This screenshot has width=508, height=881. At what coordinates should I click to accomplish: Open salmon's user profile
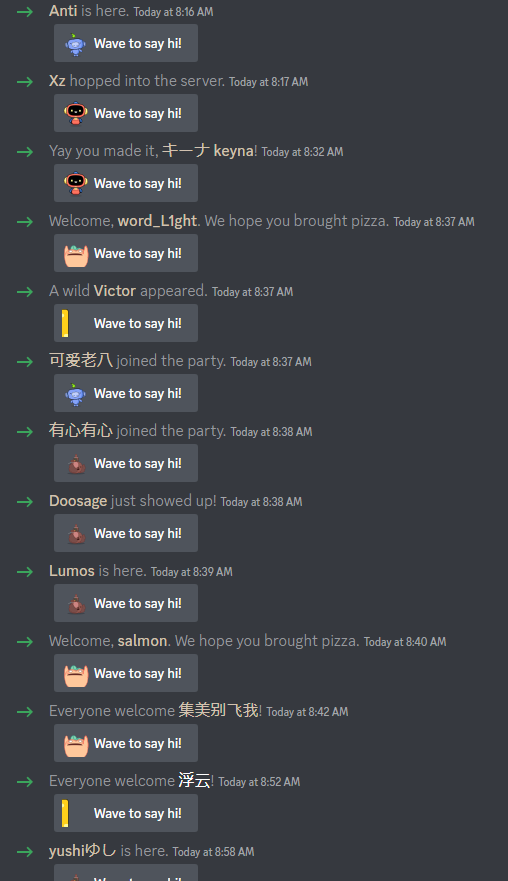[142, 641]
